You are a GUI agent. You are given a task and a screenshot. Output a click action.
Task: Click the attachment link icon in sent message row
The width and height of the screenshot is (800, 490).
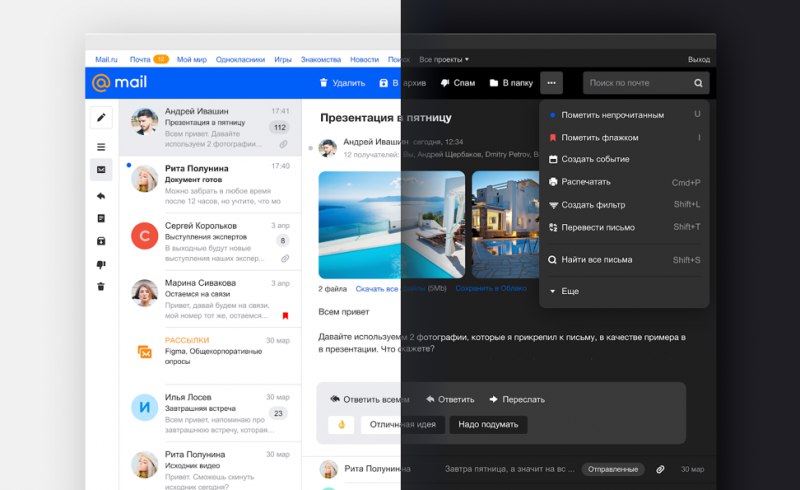click(x=660, y=469)
